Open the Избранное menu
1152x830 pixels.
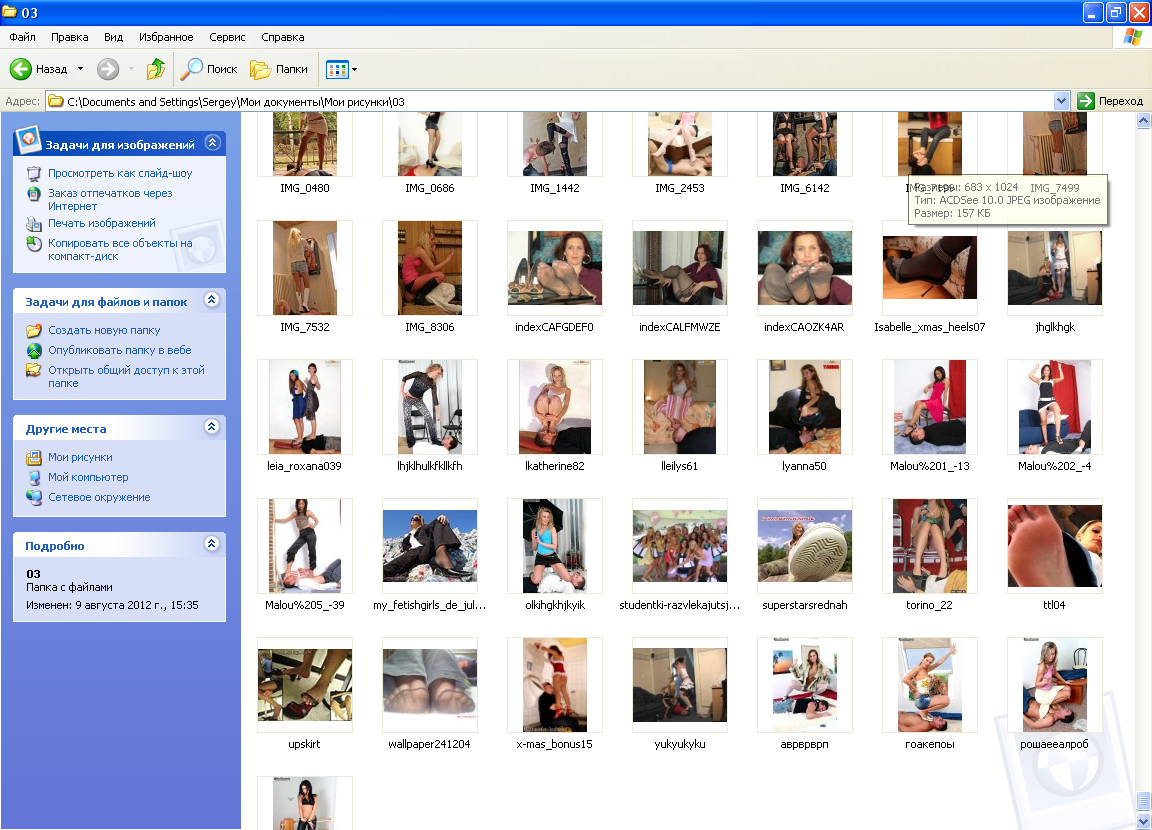(166, 37)
